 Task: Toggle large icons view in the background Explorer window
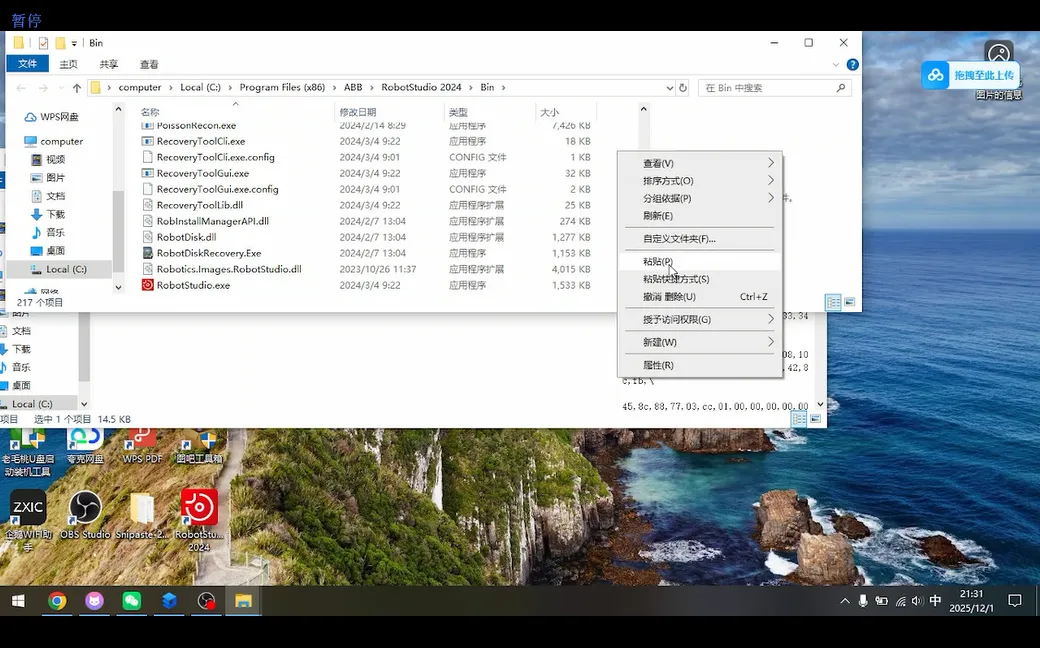[815, 419]
